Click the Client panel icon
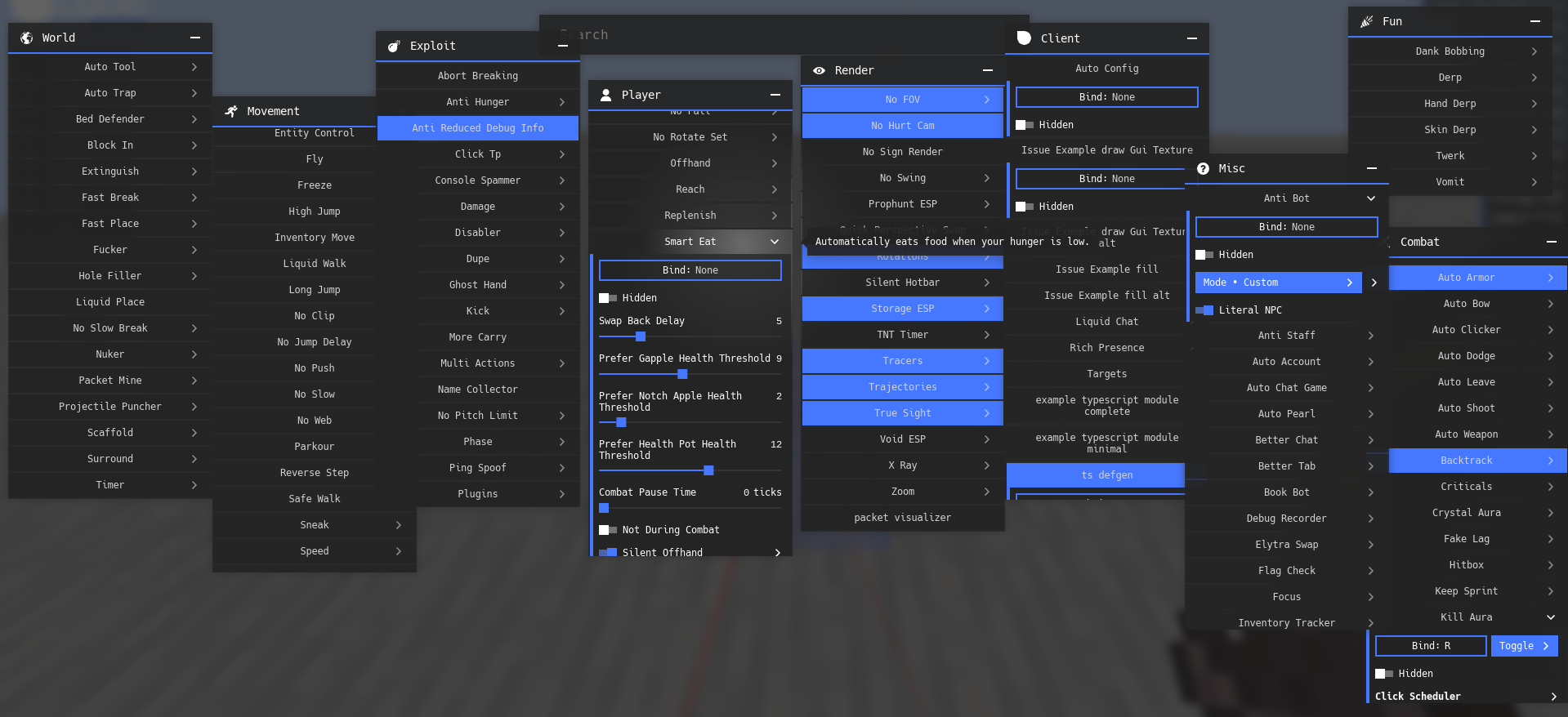Viewport: 1568px width, 717px height. tap(1024, 38)
